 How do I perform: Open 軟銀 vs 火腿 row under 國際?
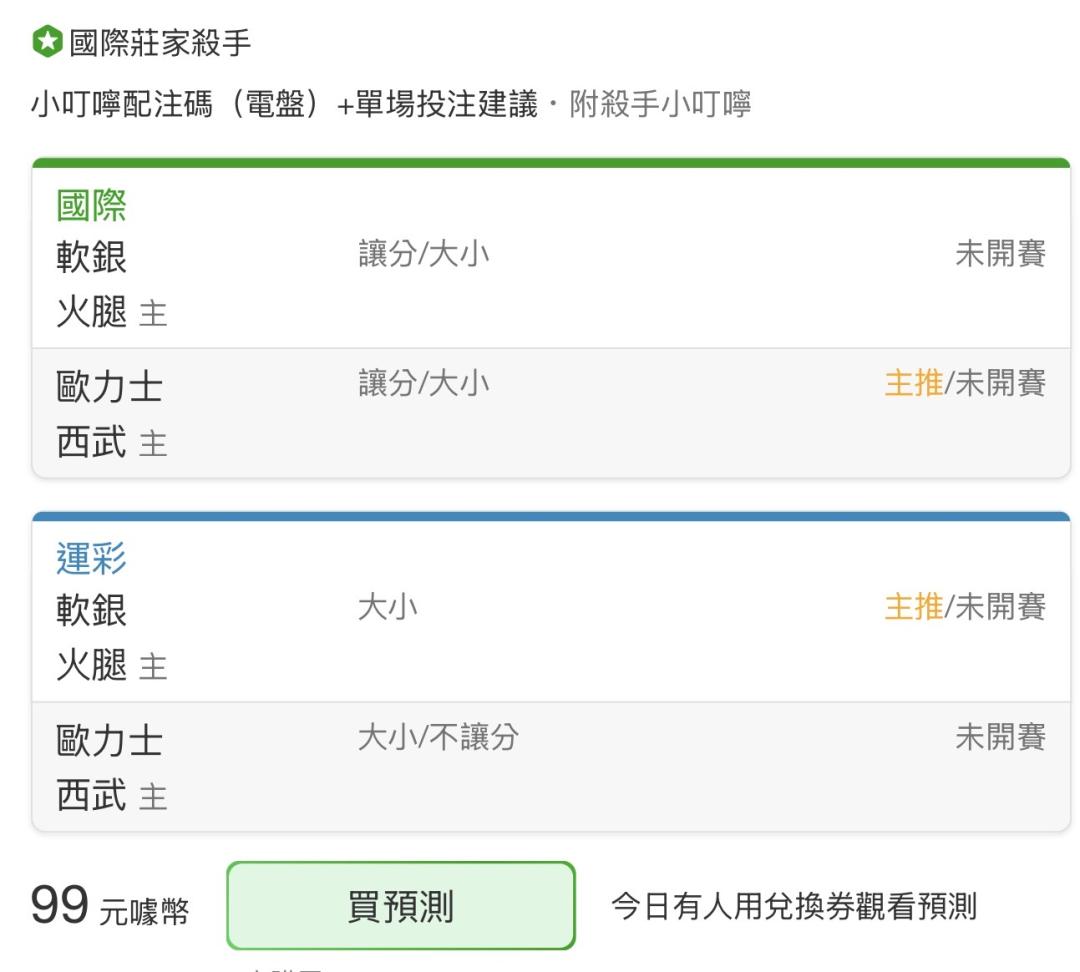tap(551, 284)
